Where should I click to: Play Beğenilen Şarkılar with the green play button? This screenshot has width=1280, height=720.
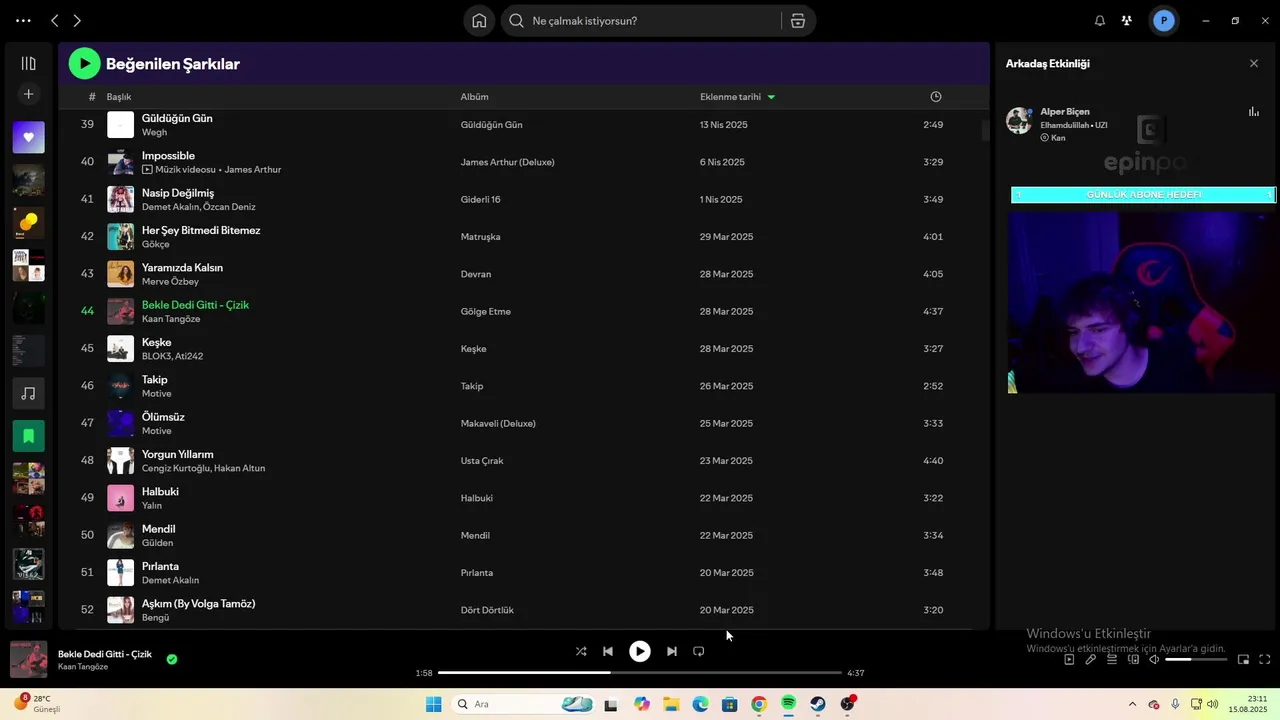pyautogui.click(x=84, y=64)
